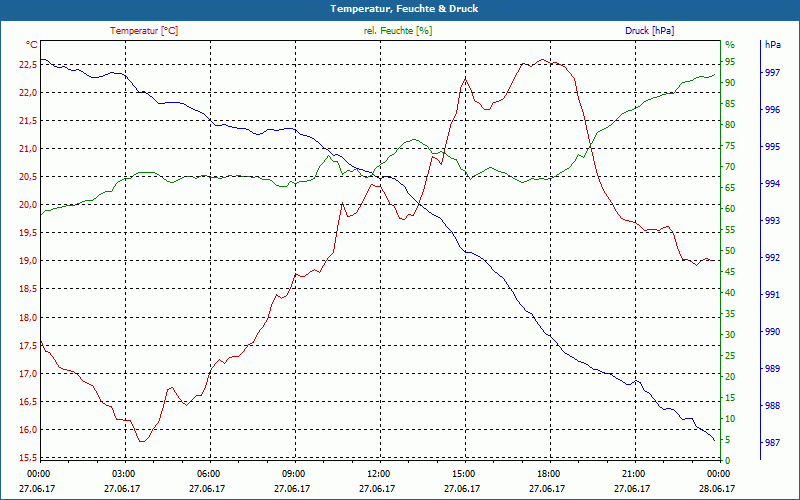Click the 990 pressure axis value
The width and height of the screenshot is (800, 500).
coord(772,332)
